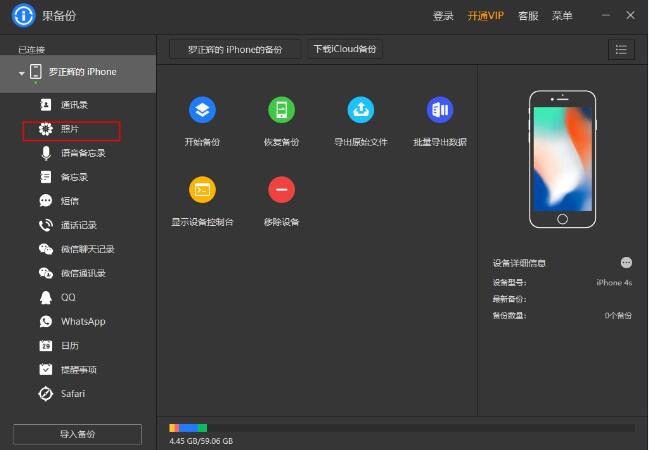This screenshot has width=649, height=450.
Task: Open WhatsApp item in sidebar
Action: point(82,321)
